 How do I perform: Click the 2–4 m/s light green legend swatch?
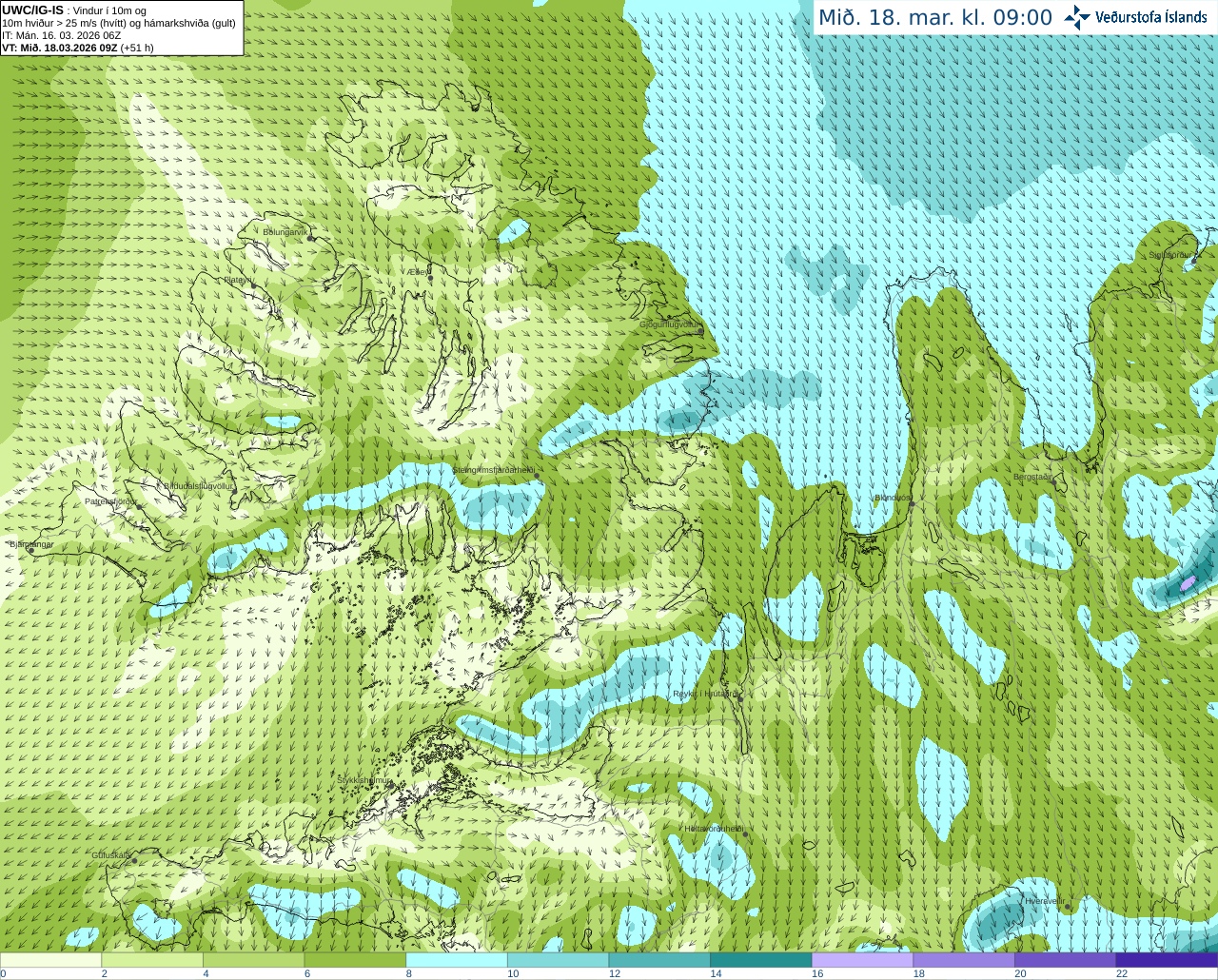tap(152, 960)
